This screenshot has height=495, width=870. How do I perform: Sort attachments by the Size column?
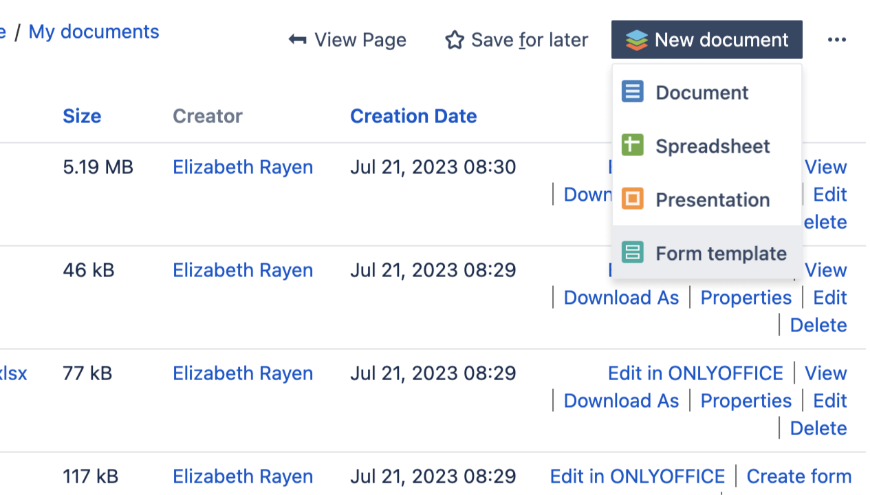(x=82, y=116)
